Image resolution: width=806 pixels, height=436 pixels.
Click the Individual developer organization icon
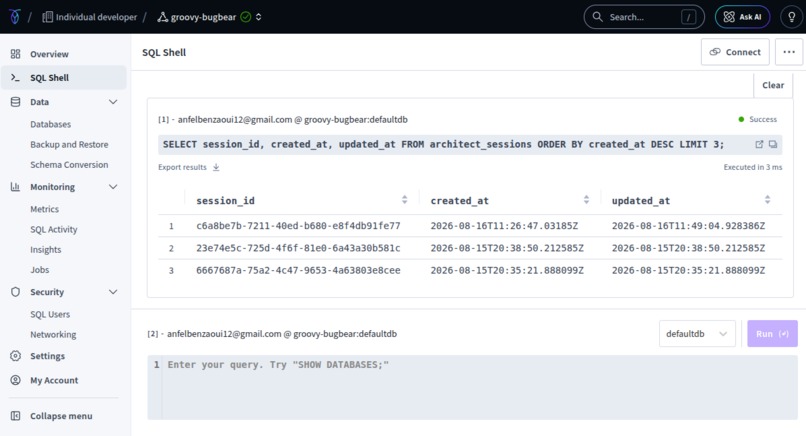(47, 17)
